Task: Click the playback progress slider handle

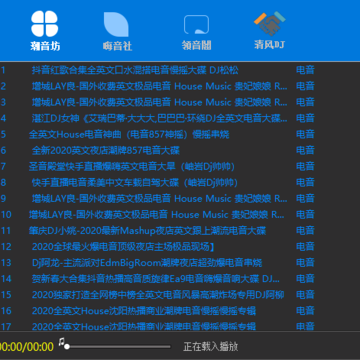Action: coord(67,347)
